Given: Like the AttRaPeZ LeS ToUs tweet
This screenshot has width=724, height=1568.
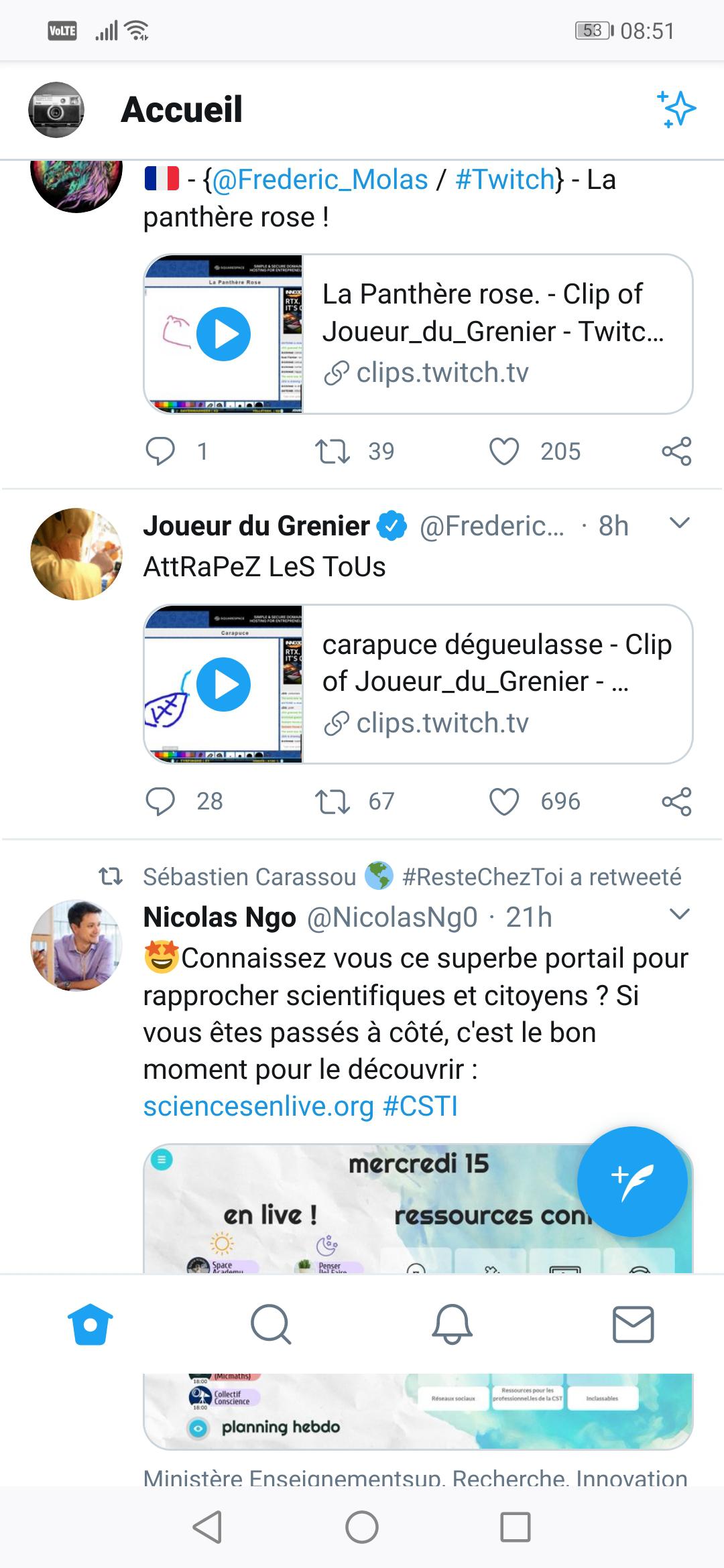Looking at the screenshot, I should pos(504,801).
